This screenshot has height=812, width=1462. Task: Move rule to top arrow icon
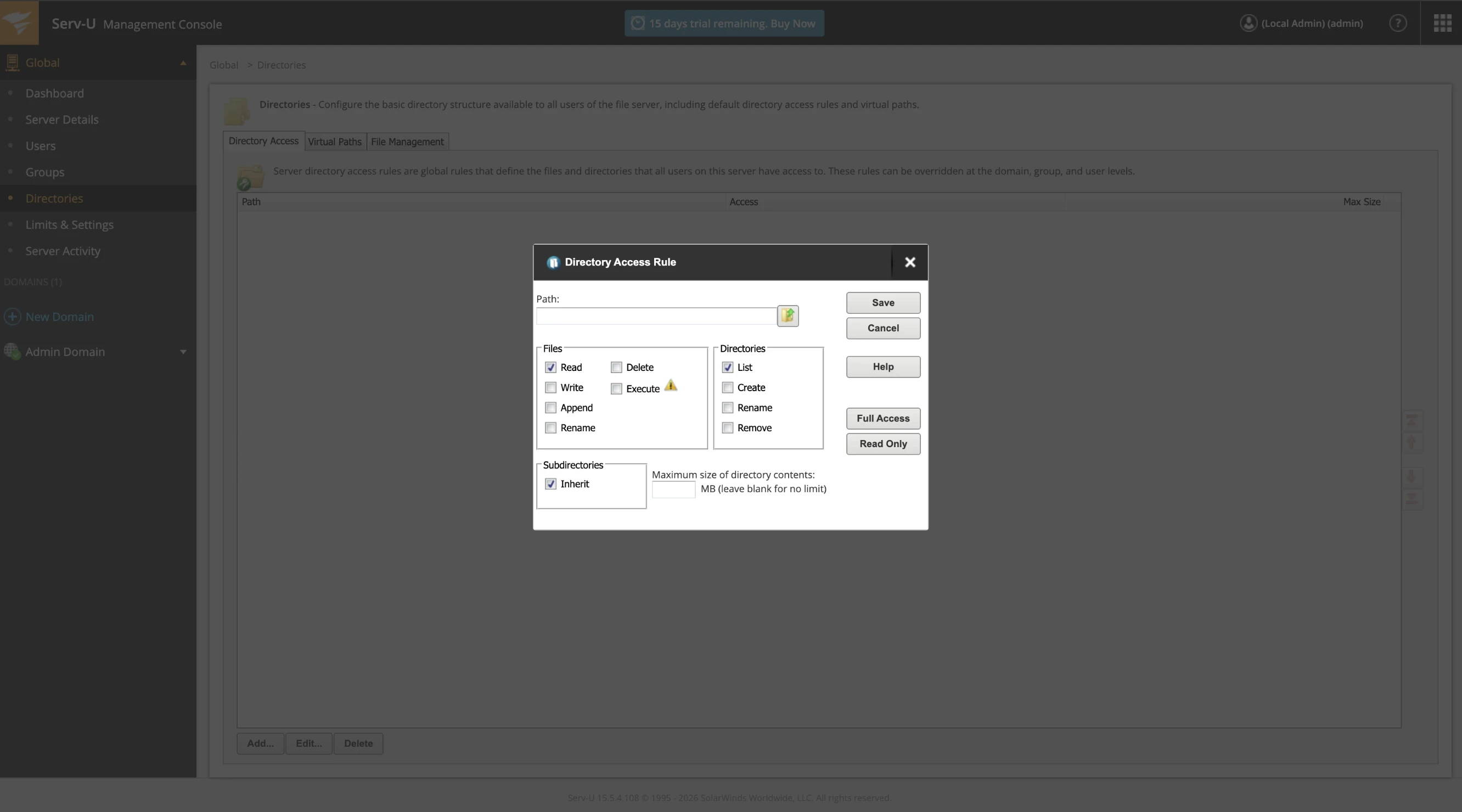1412,421
